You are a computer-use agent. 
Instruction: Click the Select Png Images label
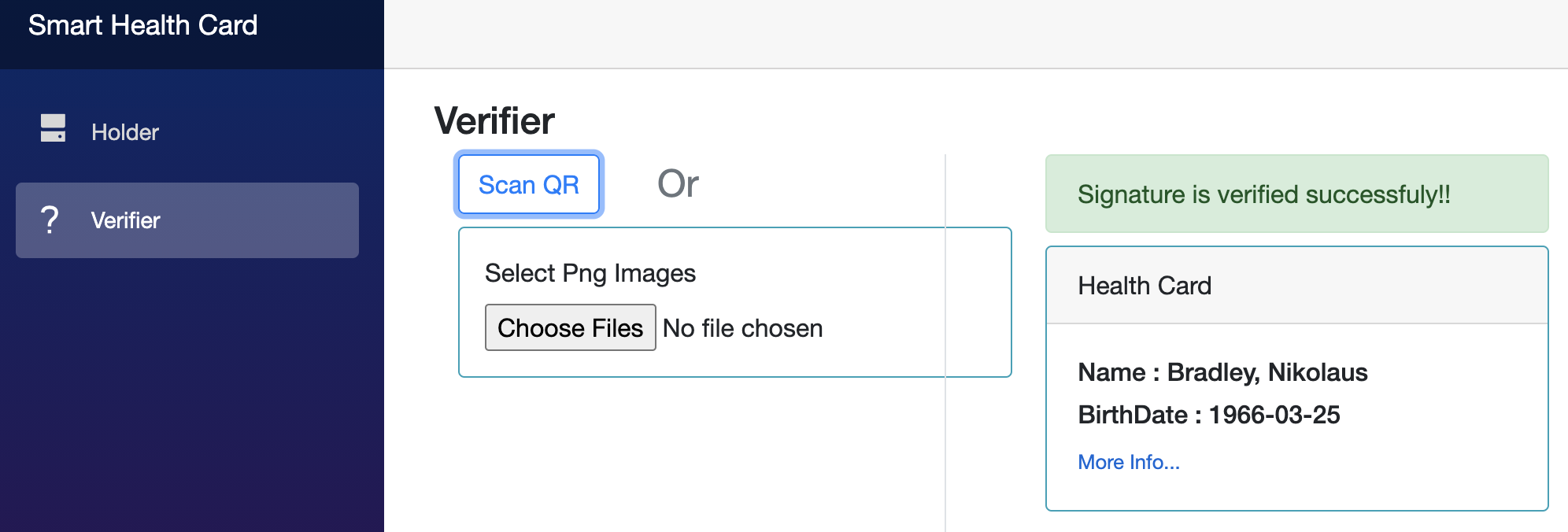[590, 273]
